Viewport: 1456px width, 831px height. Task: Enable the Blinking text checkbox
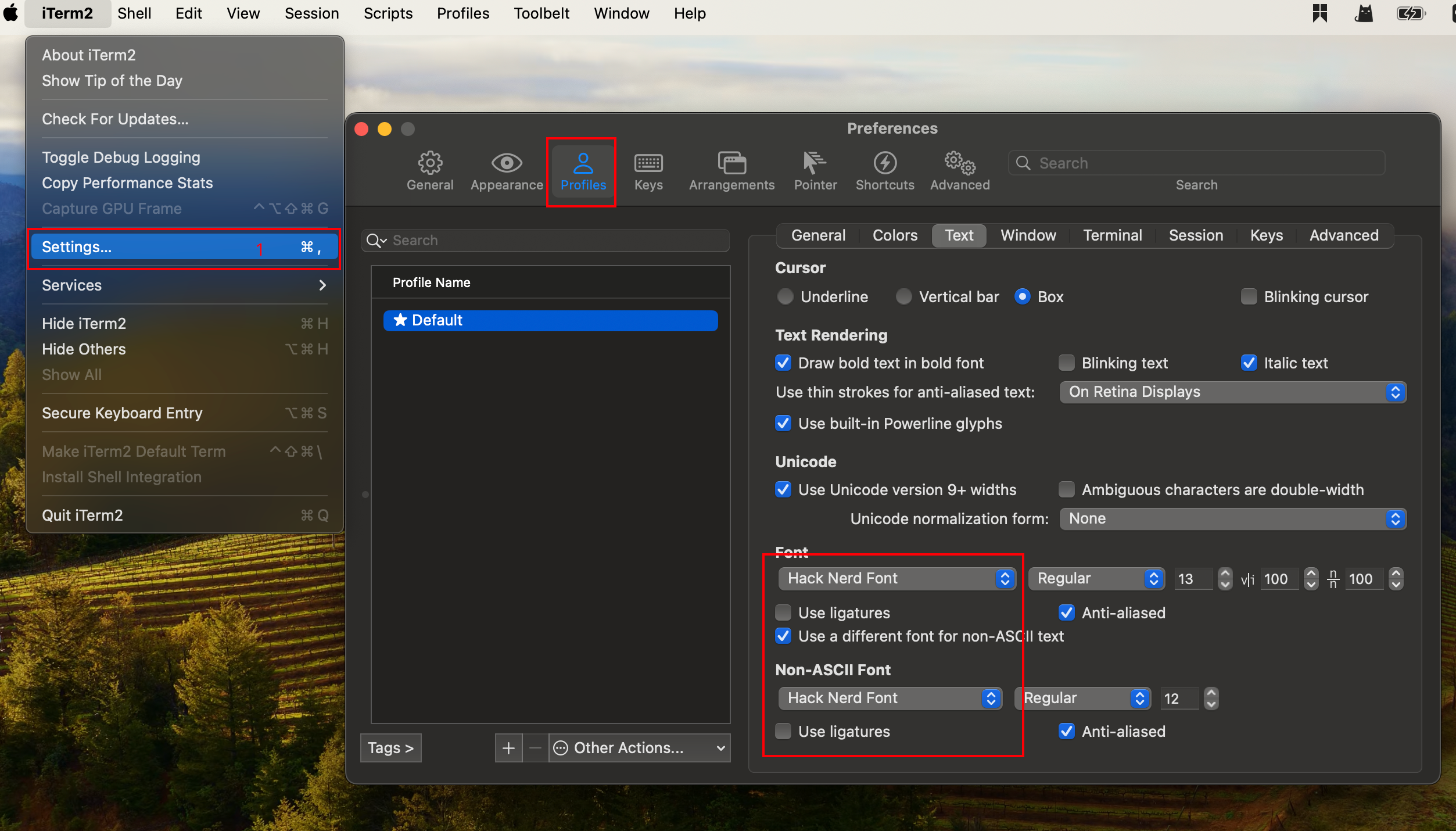[1066, 363]
